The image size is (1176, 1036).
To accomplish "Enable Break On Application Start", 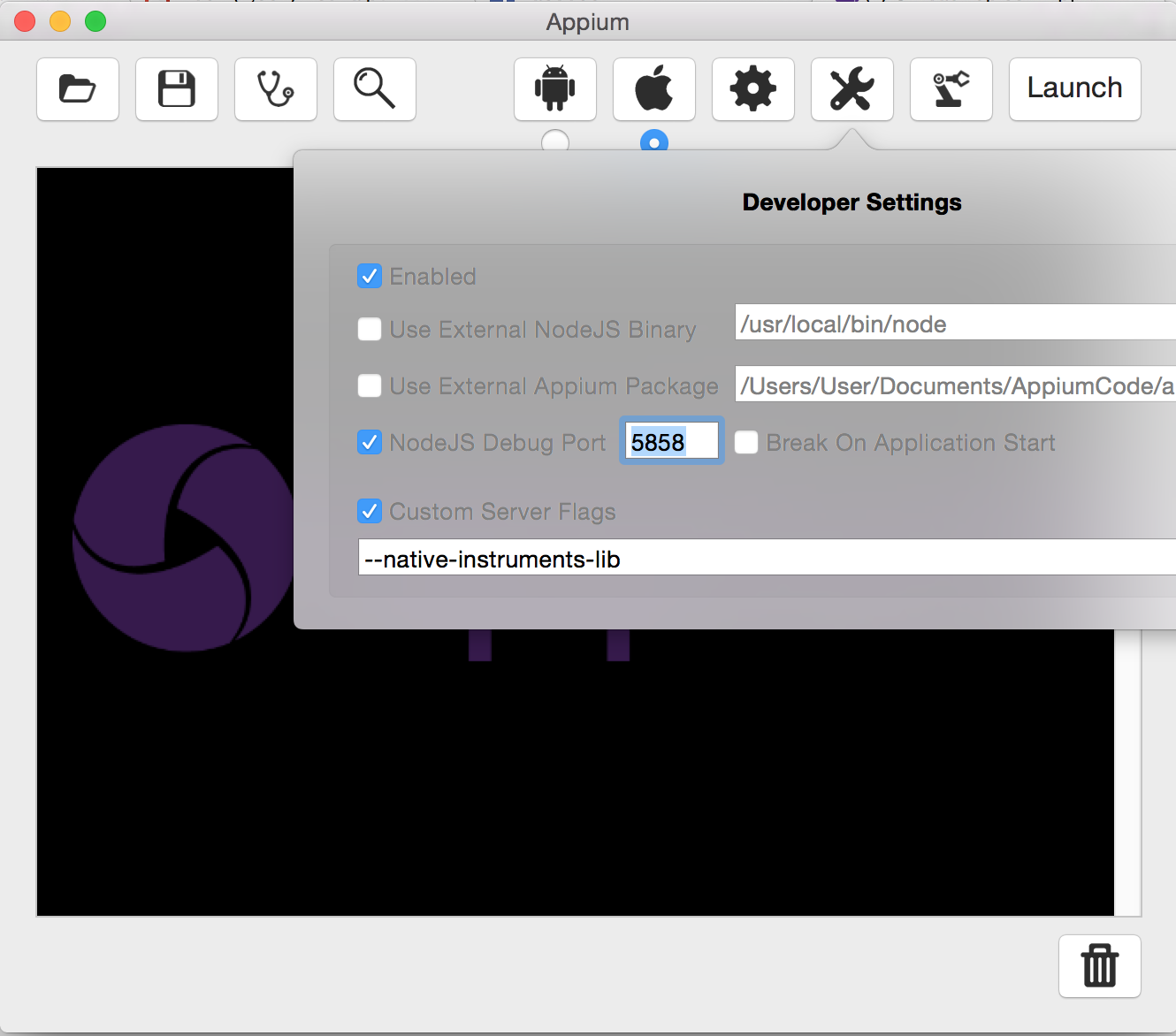I will coord(746,442).
